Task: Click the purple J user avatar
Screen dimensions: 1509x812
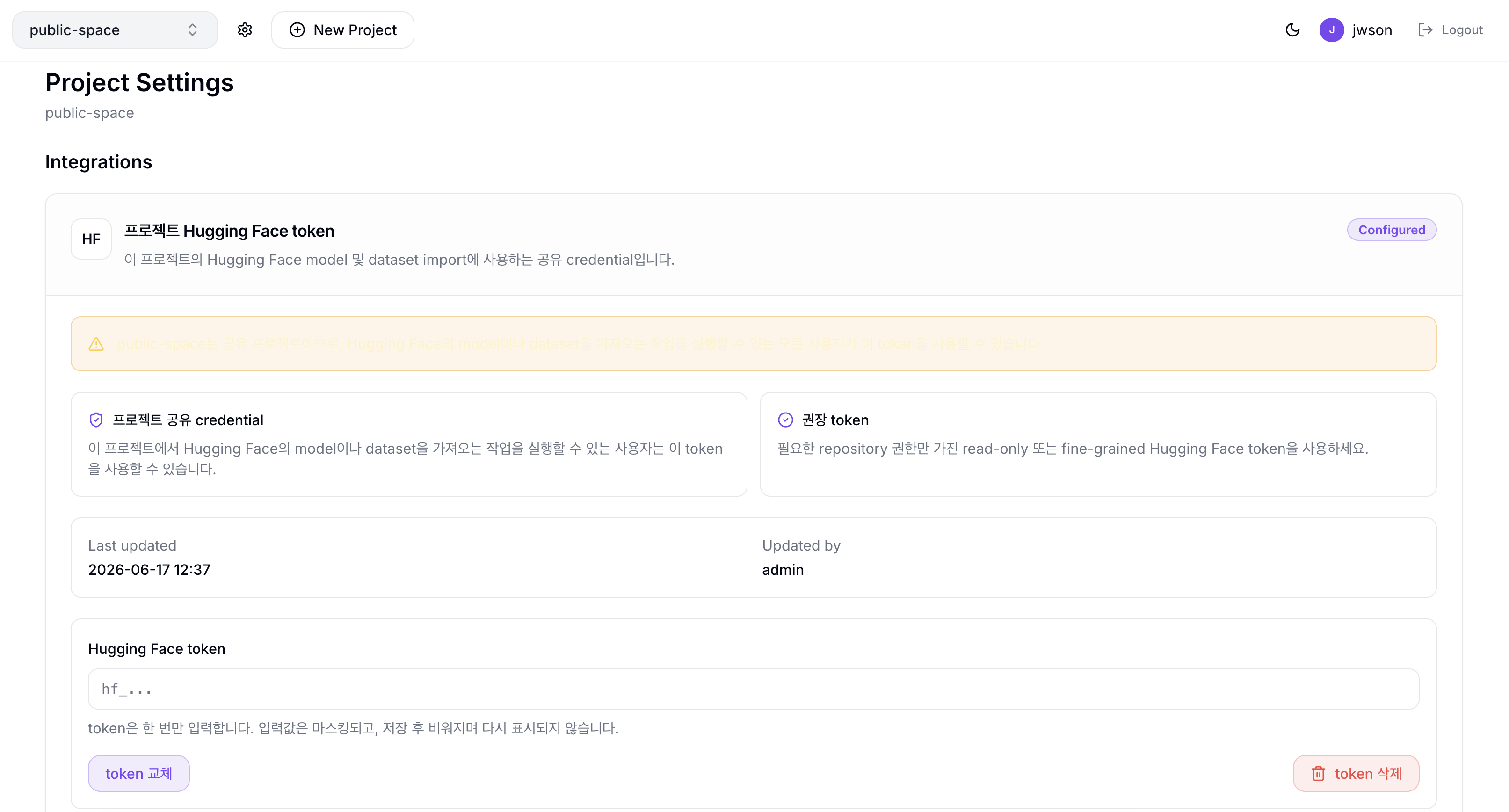Action: click(1332, 30)
